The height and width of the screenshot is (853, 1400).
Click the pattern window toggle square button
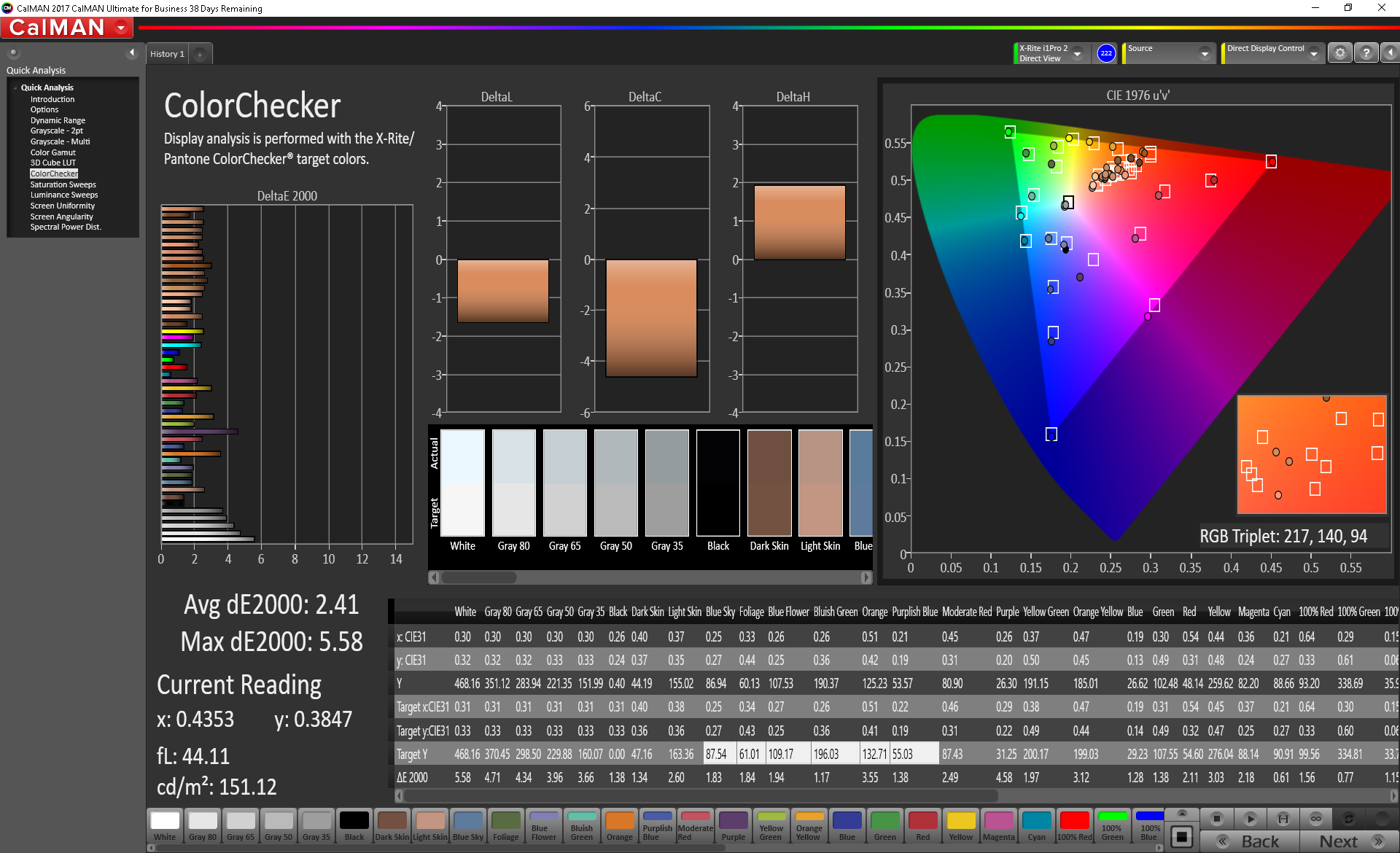[1182, 836]
